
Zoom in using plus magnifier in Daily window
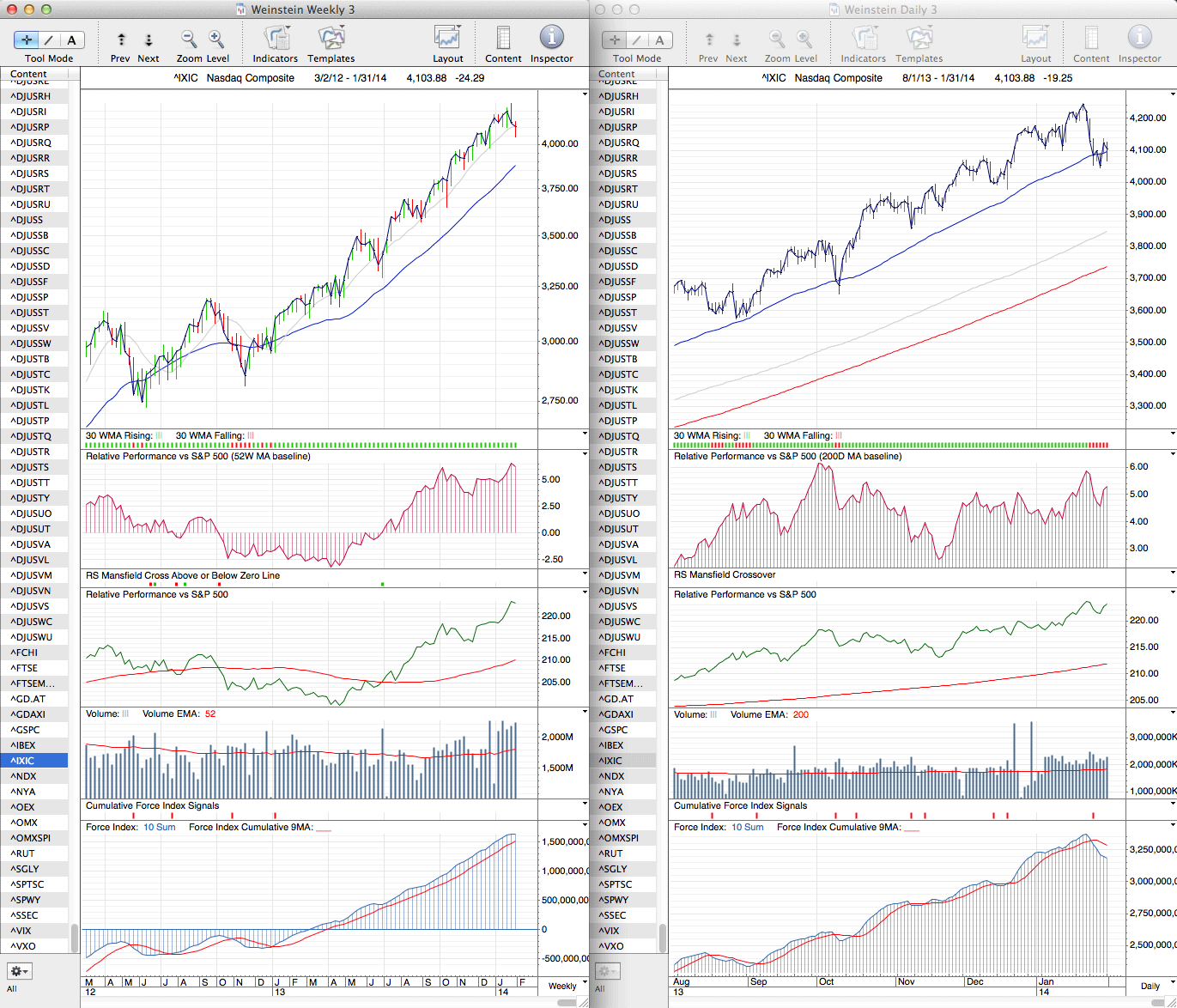(x=804, y=39)
